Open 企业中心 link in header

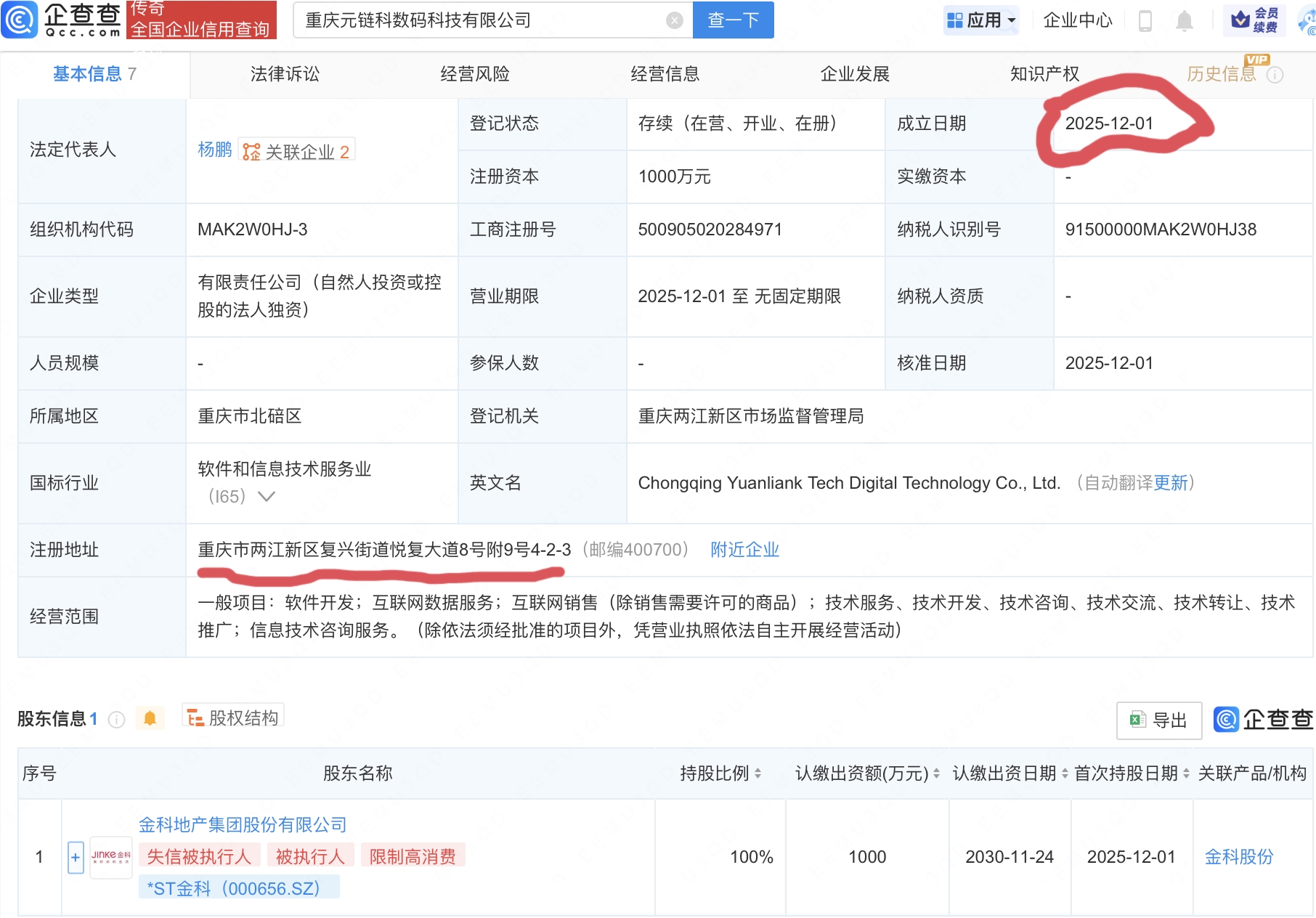(1078, 20)
